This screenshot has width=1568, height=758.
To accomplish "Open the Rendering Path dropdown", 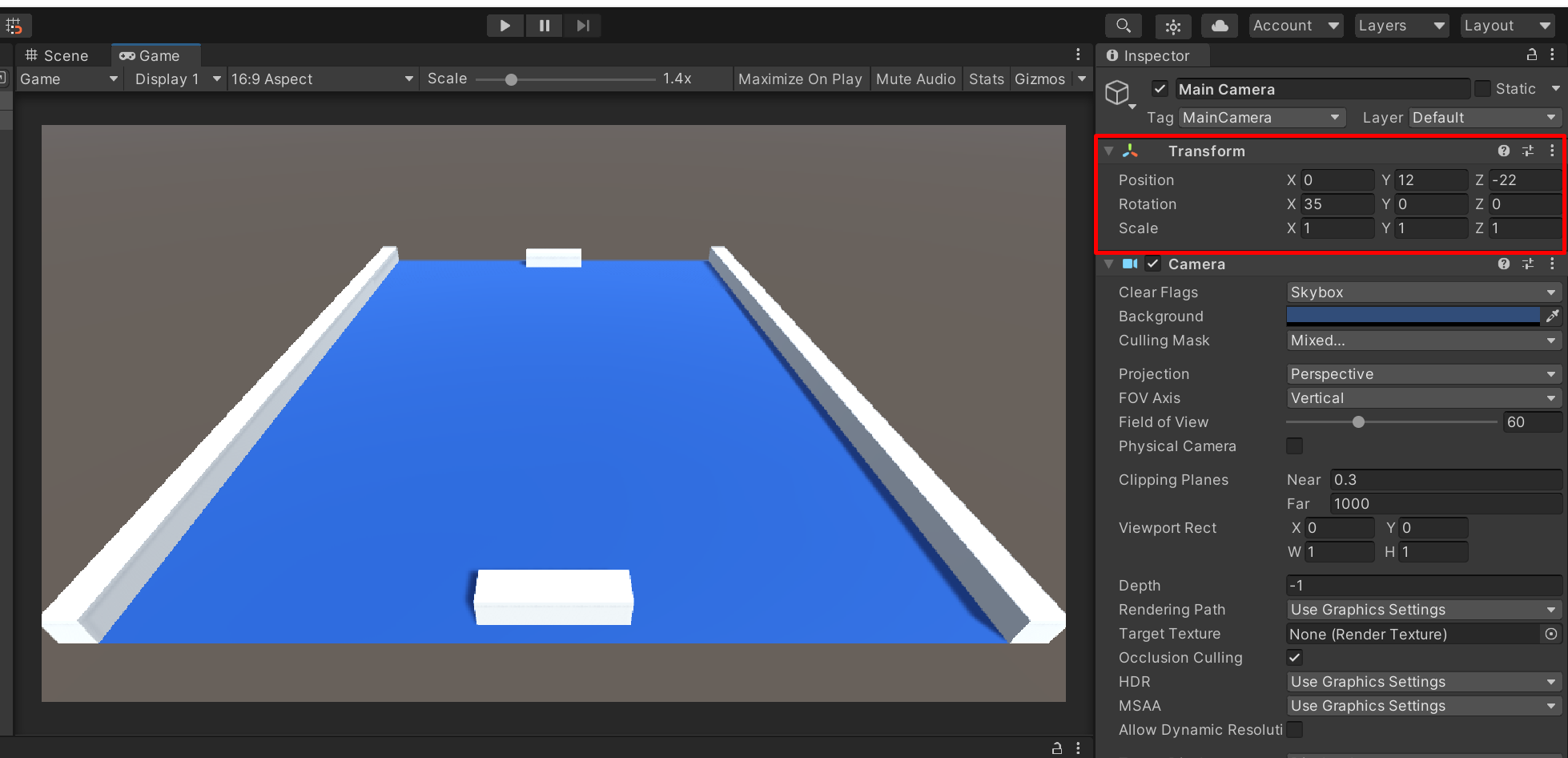I will pyautogui.click(x=1424, y=610).
